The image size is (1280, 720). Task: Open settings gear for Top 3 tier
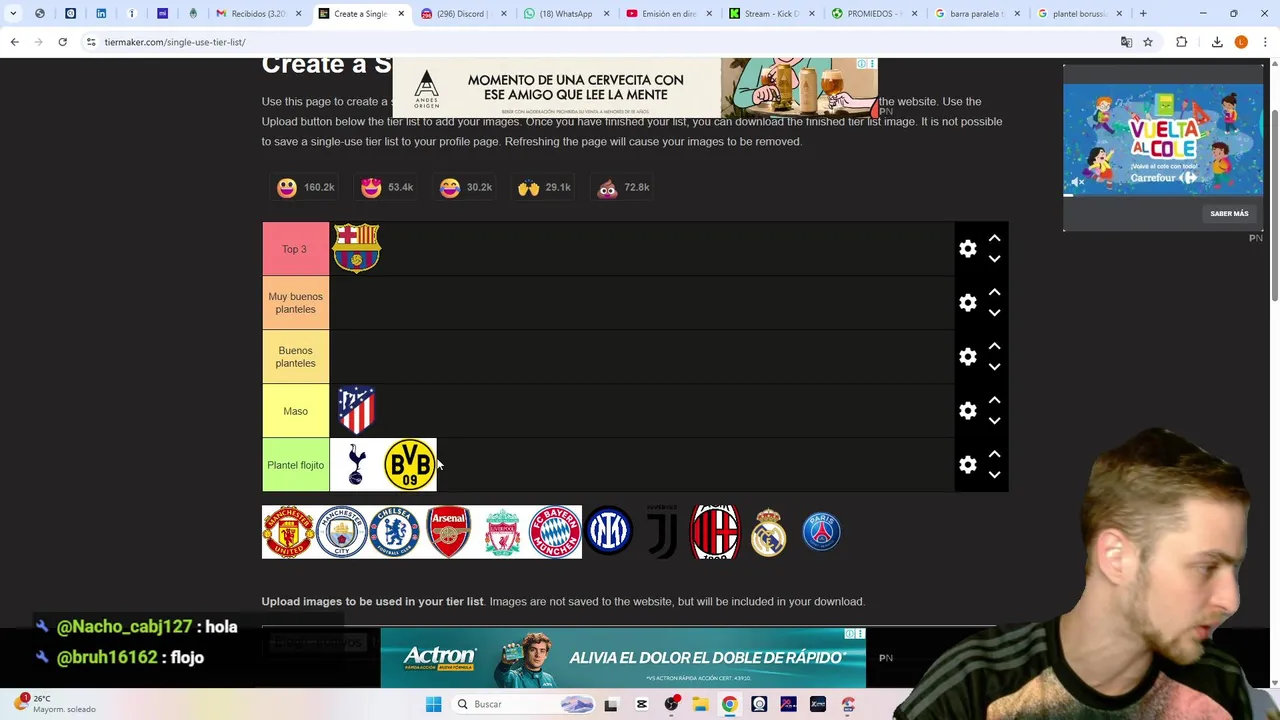967,248
